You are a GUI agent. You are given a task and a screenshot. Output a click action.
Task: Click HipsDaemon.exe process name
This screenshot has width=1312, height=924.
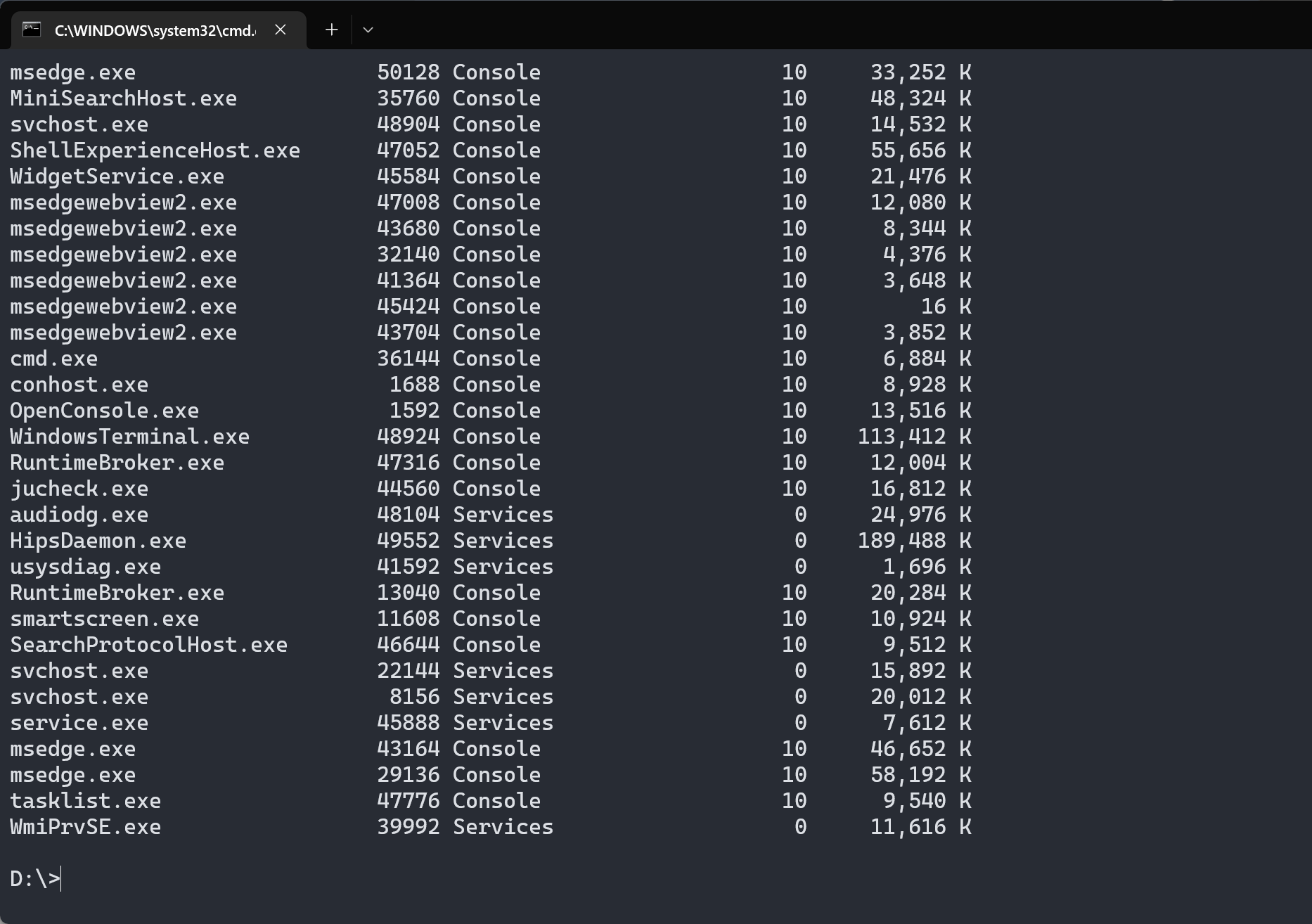point(98,541)
